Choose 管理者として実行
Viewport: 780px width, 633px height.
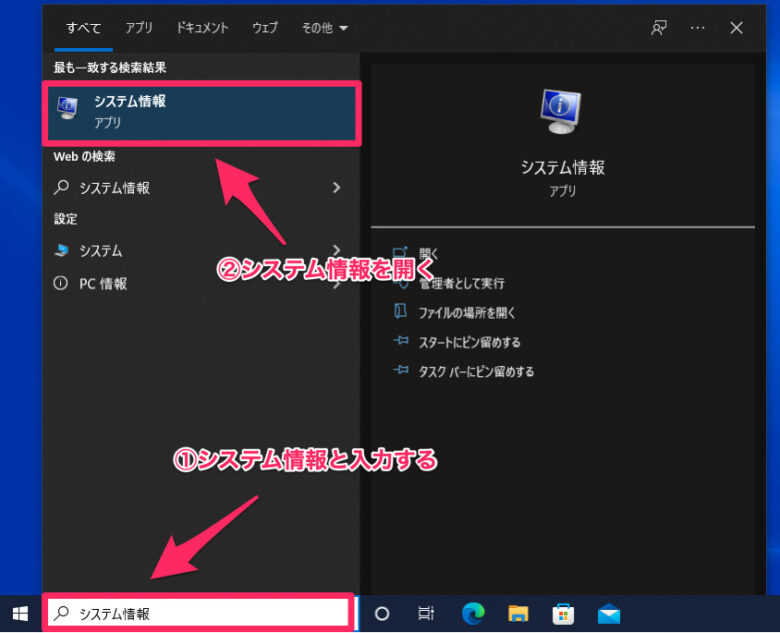coord(461,284)
